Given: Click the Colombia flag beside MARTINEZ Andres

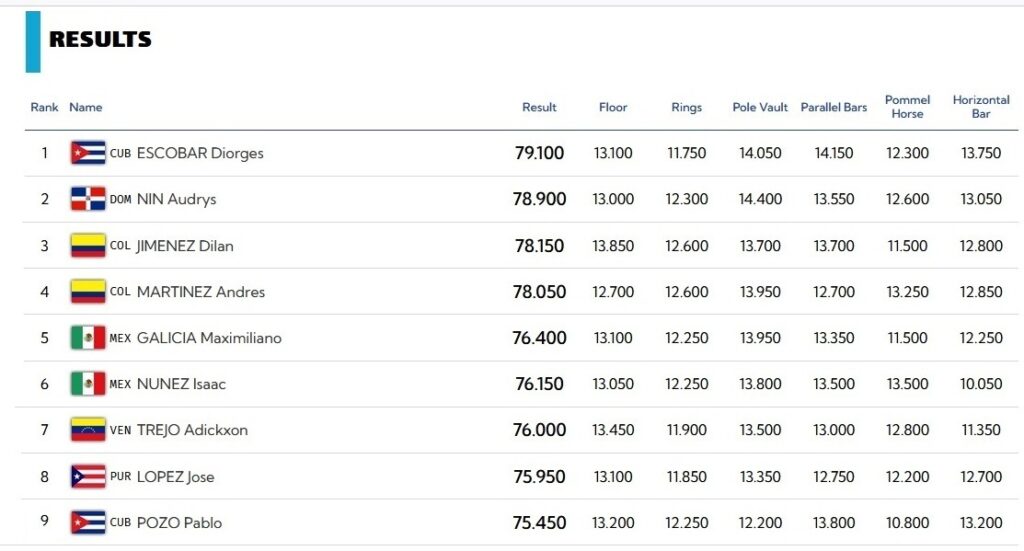Looking at the screenshot, I should click(x=88, y=292).
